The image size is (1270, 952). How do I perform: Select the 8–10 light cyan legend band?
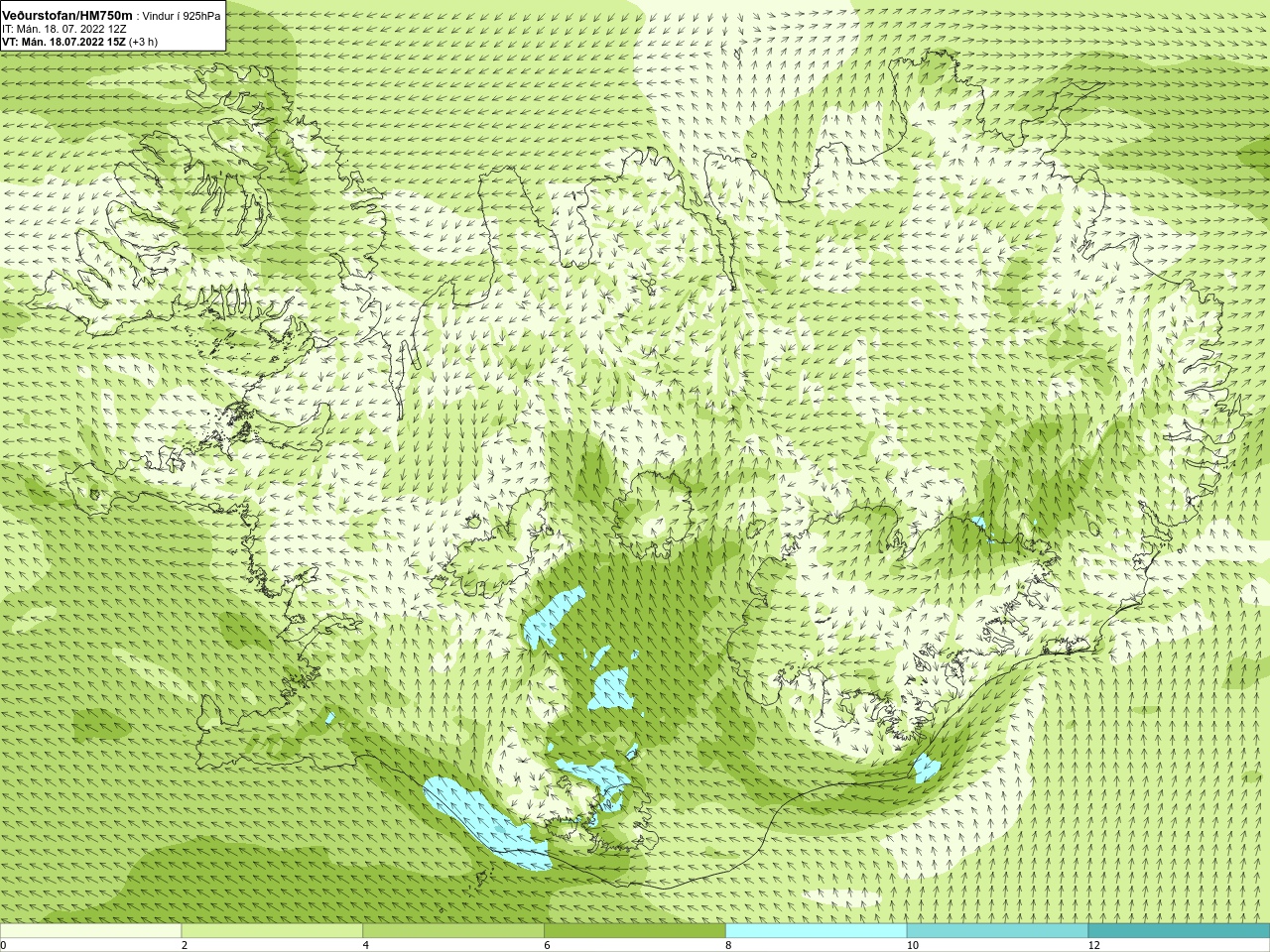pos(816,931)
